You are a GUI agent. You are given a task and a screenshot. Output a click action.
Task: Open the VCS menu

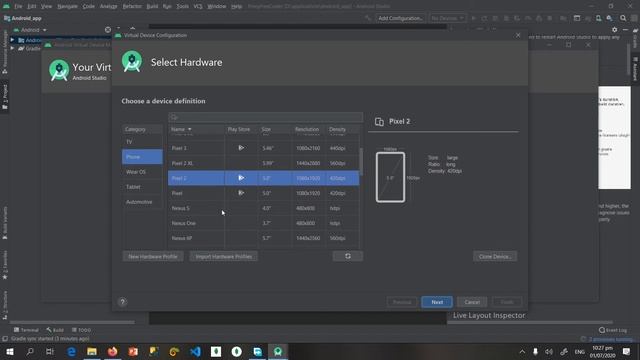pyautogui.click(x=198, y=6)
